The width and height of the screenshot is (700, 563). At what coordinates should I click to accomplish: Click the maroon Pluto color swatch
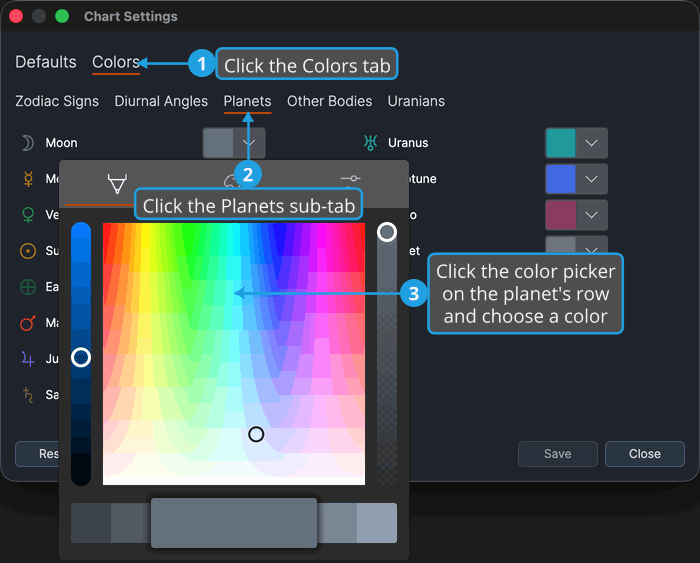click(561, 215)
